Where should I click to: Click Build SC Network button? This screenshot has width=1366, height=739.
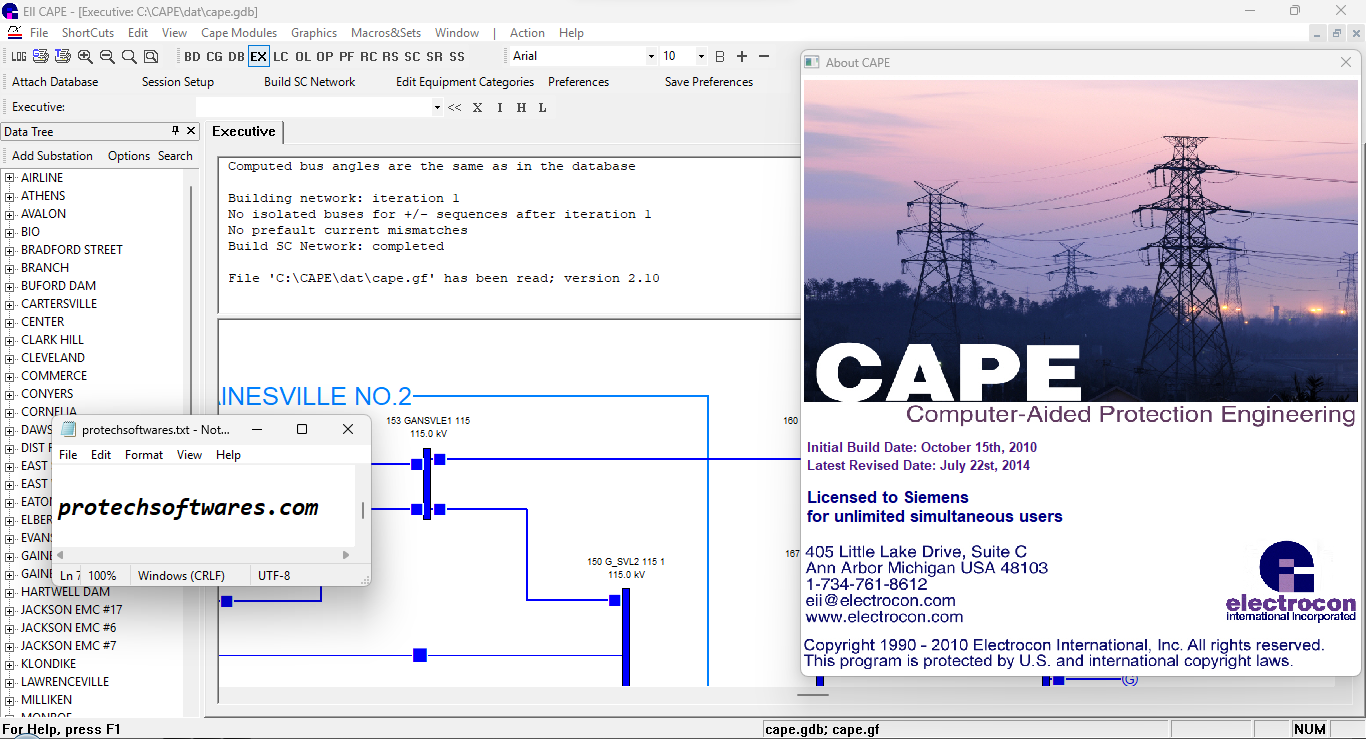click(x=310, y=82)
